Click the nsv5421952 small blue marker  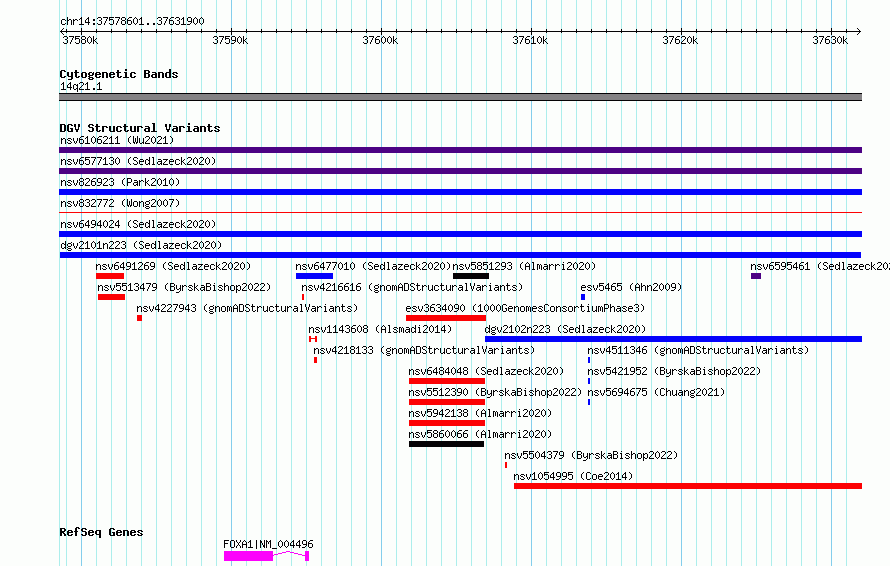tap(589, 381)
